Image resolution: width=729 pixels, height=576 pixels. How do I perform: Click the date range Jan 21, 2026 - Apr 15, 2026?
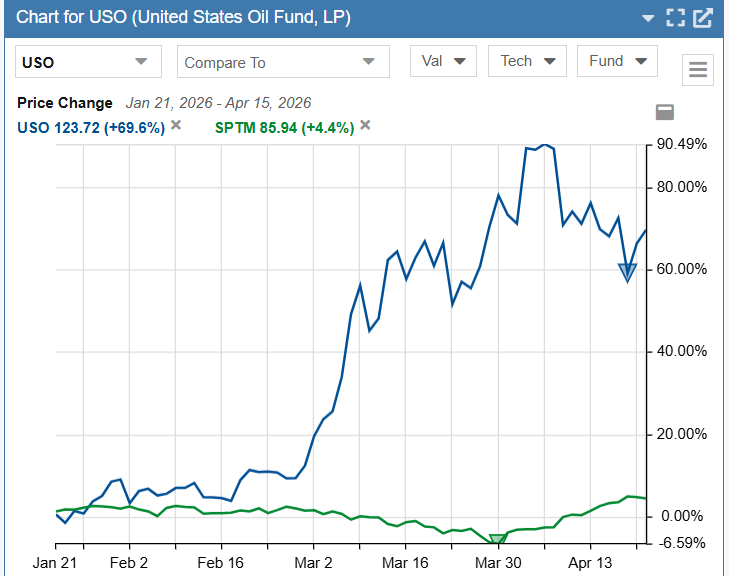coord(218,103)
